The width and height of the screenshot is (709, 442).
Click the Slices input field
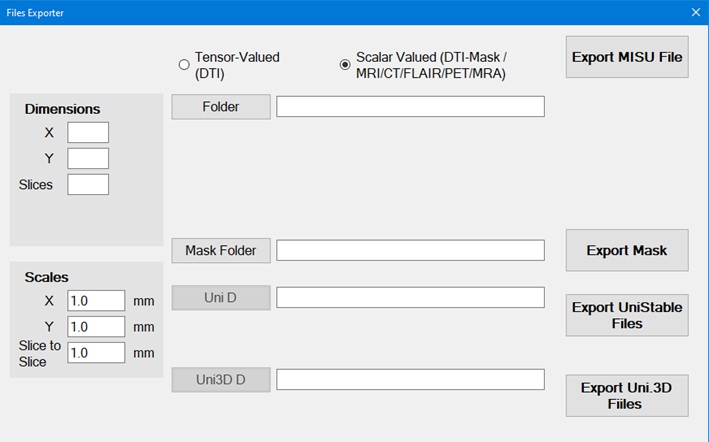[88, 184]
